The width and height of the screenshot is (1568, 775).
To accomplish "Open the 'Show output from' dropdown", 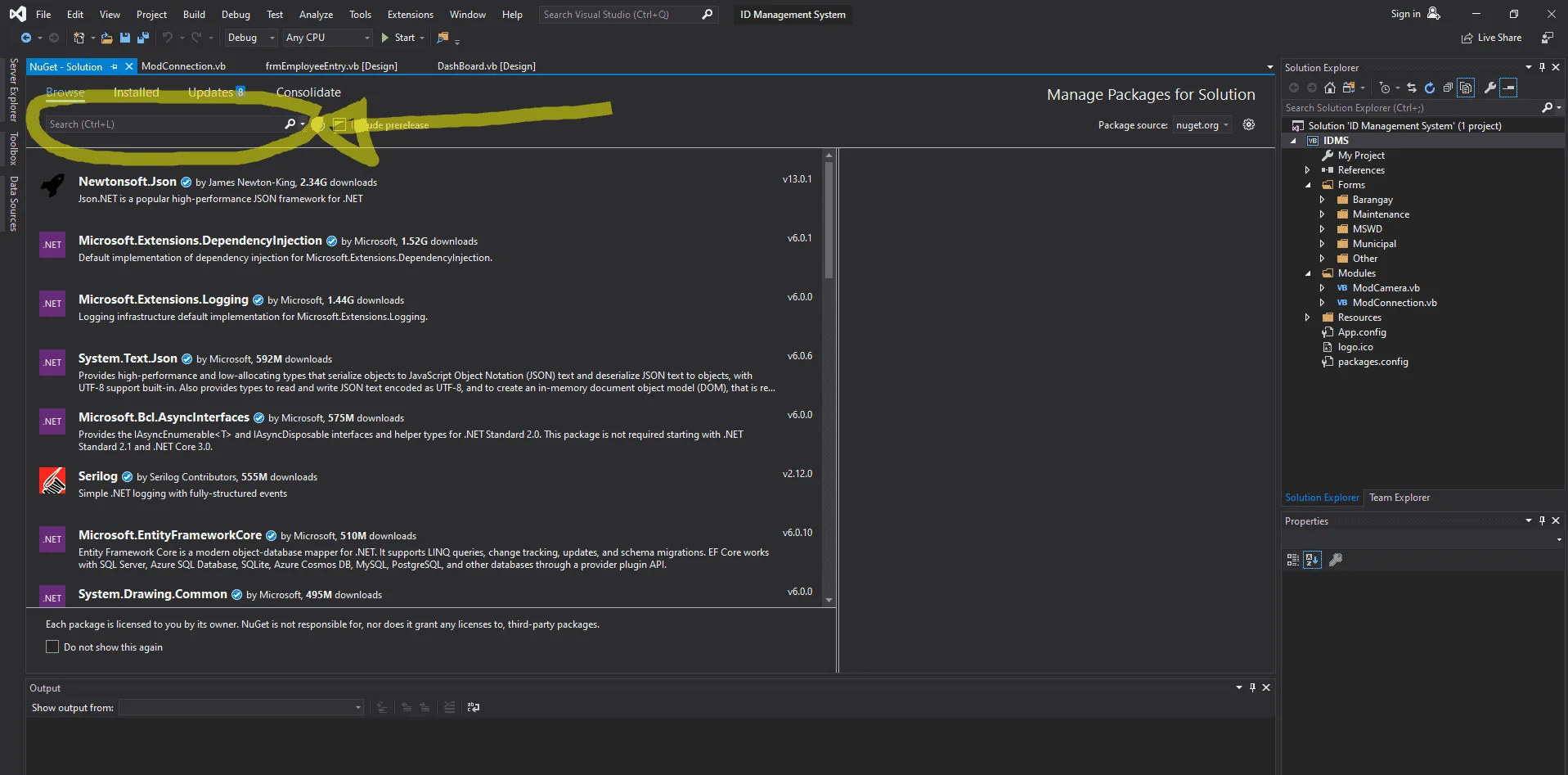I will click(241, 707).
